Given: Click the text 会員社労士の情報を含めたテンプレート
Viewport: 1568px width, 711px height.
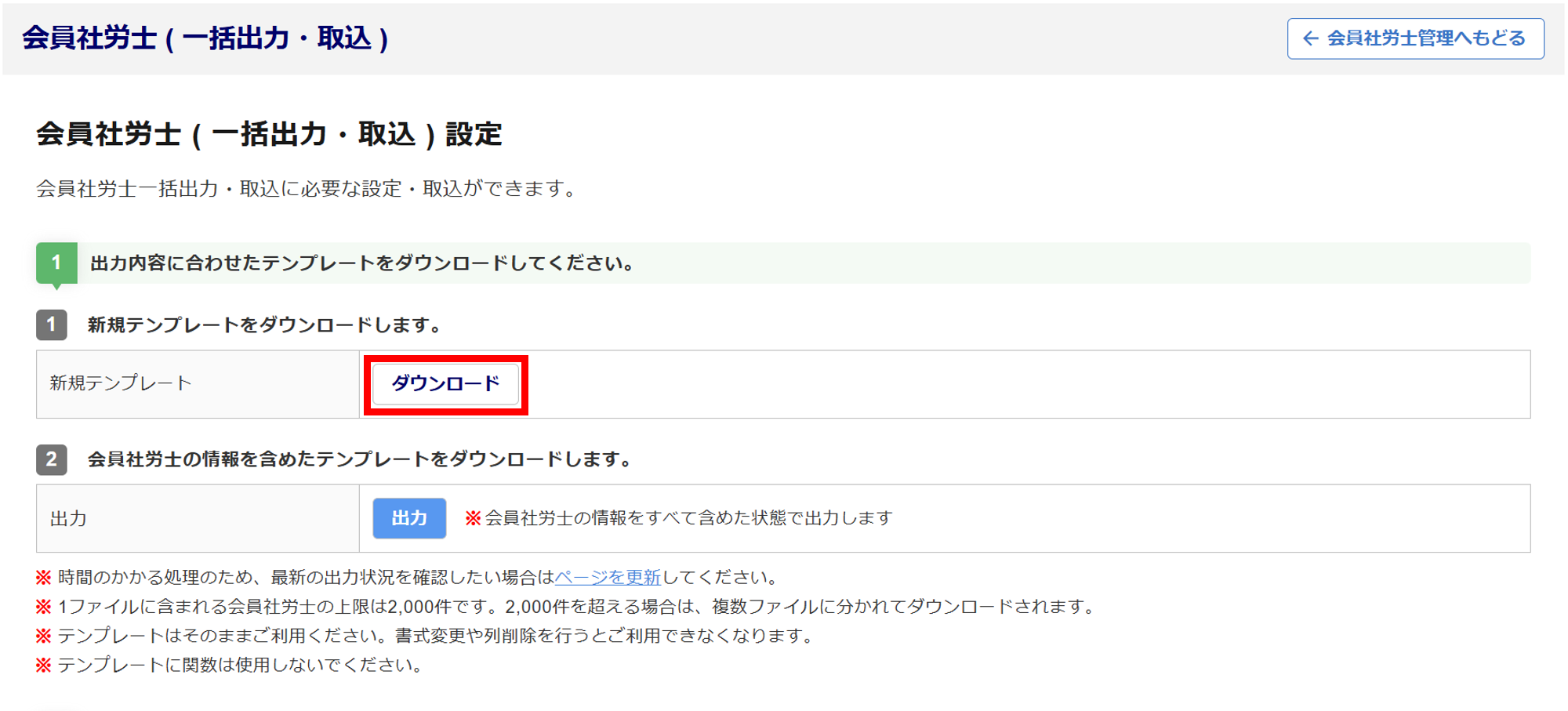Looking at the screenshot, I should tap(361, 459).
